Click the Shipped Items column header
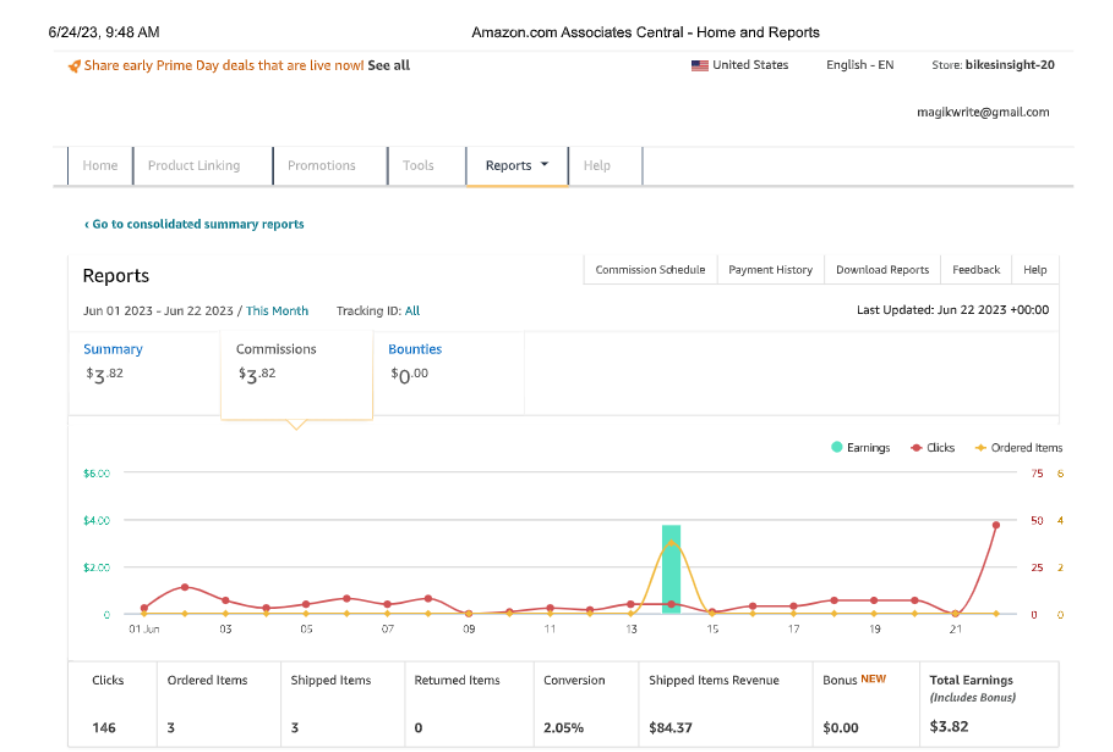The width and height of the screenshot is (1113, 752). click(331, 680)
